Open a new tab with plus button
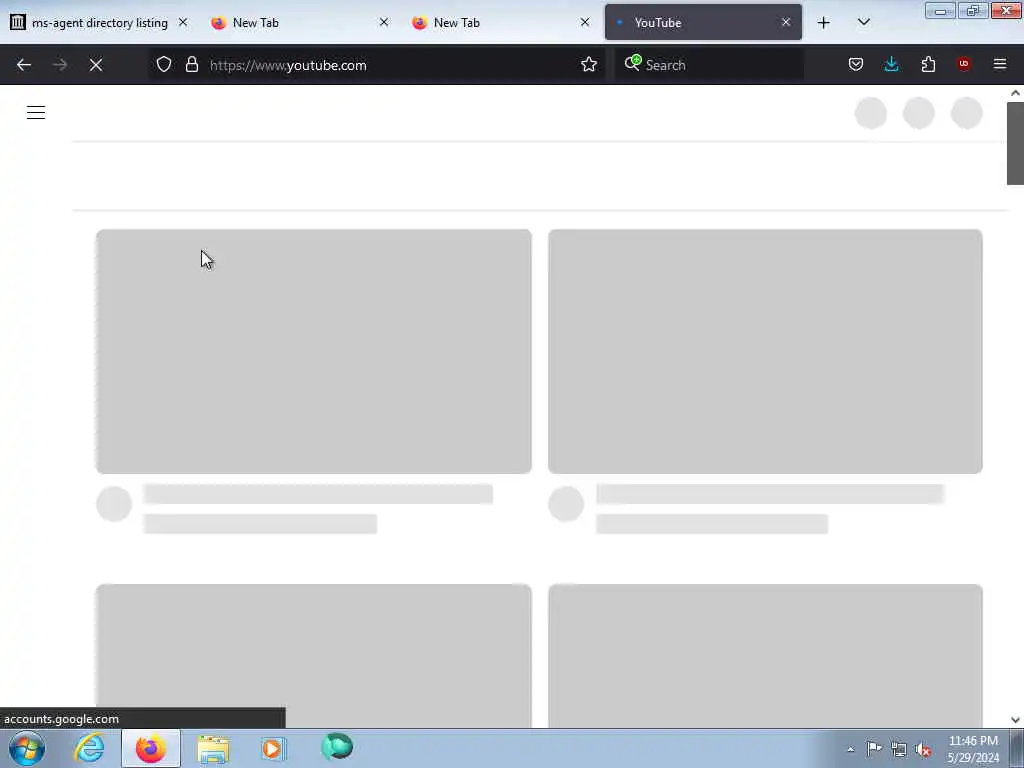Viewport: 1024px width, 768px height. pos(824,23)
